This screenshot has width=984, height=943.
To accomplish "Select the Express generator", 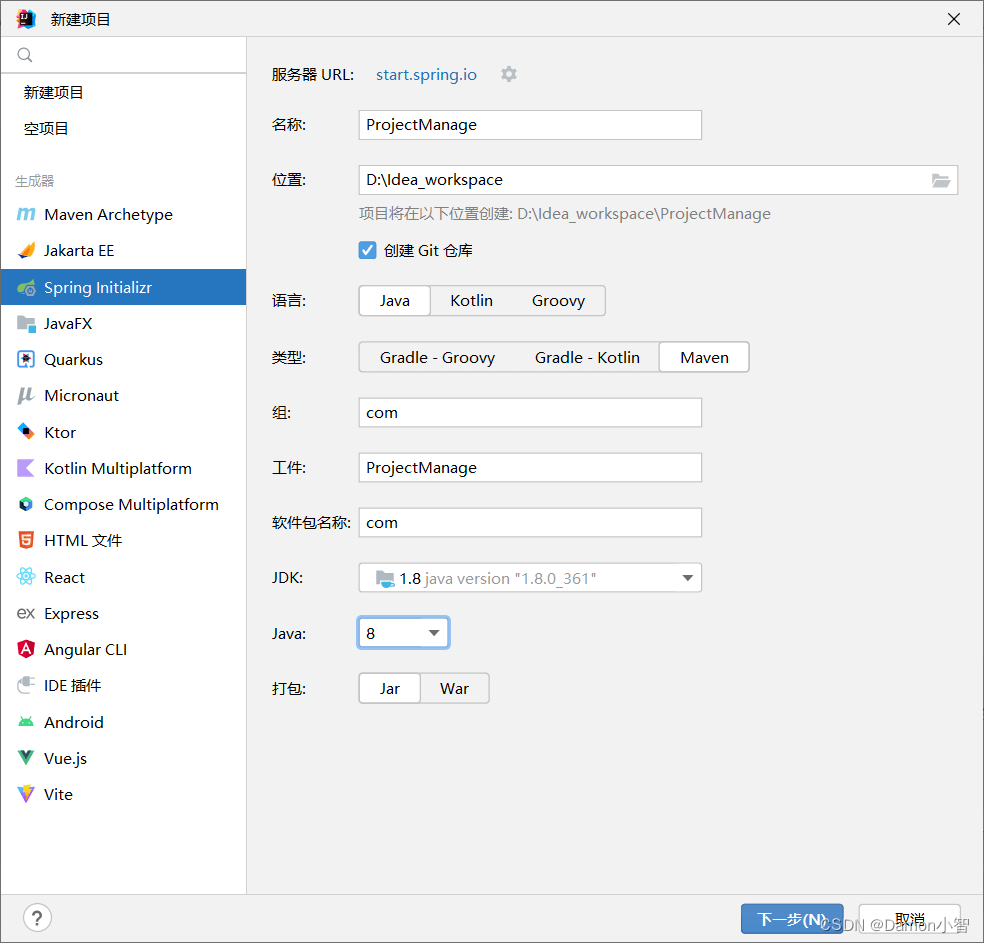I will [x=71, y=613].
